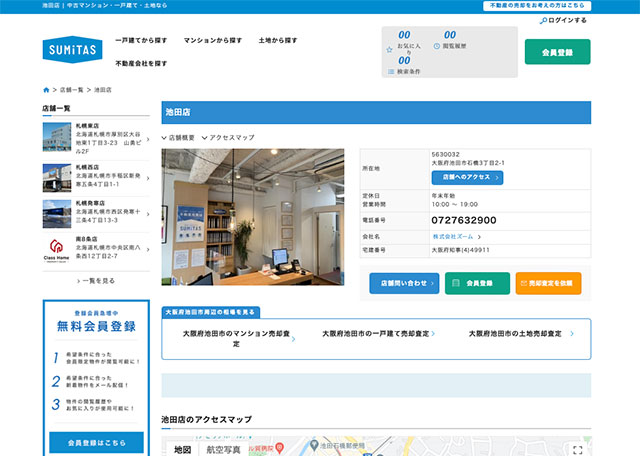Open 土地から探す menu

[278, 40]
